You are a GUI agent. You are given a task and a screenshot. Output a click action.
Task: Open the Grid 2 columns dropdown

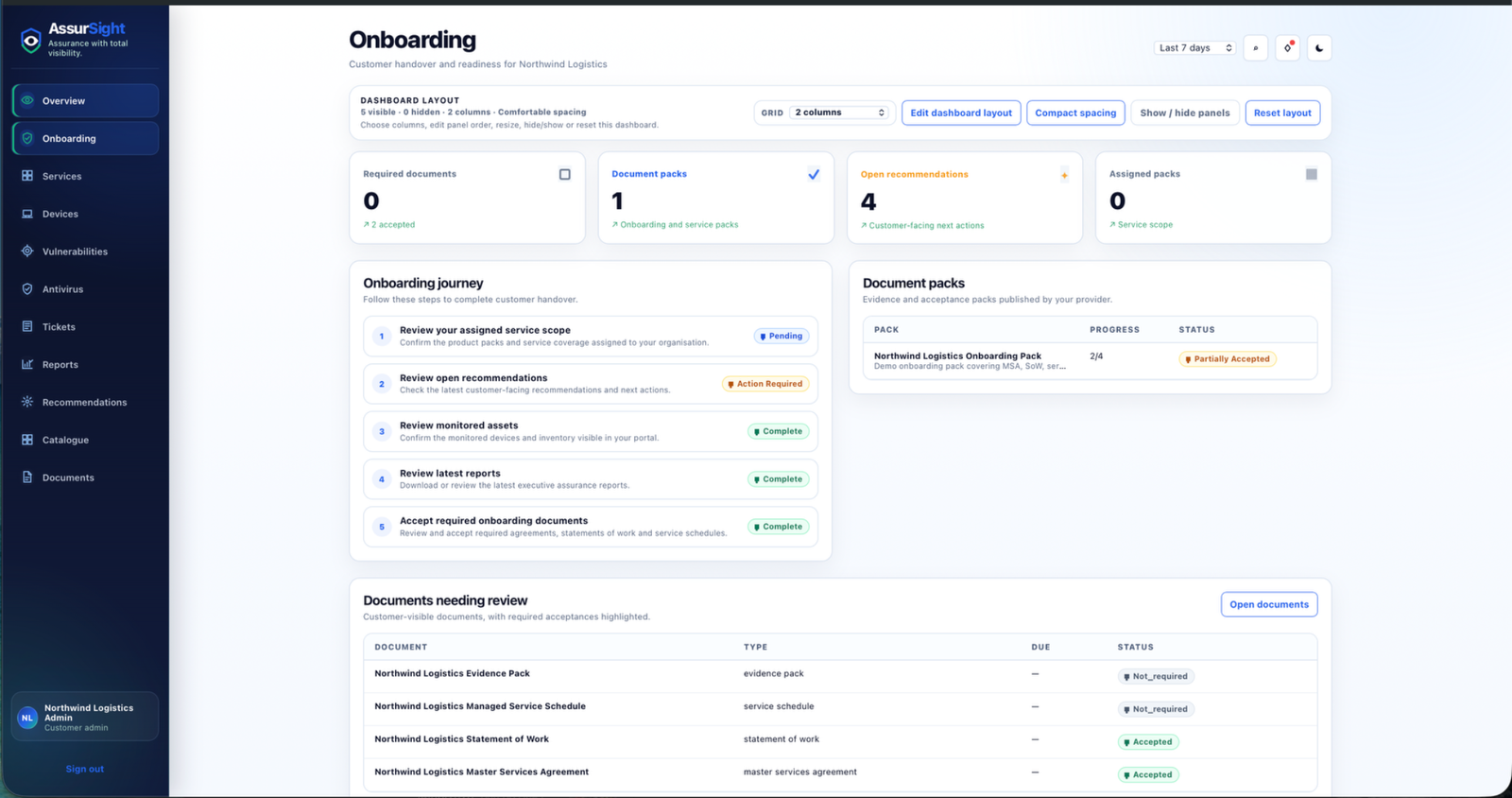840,113
